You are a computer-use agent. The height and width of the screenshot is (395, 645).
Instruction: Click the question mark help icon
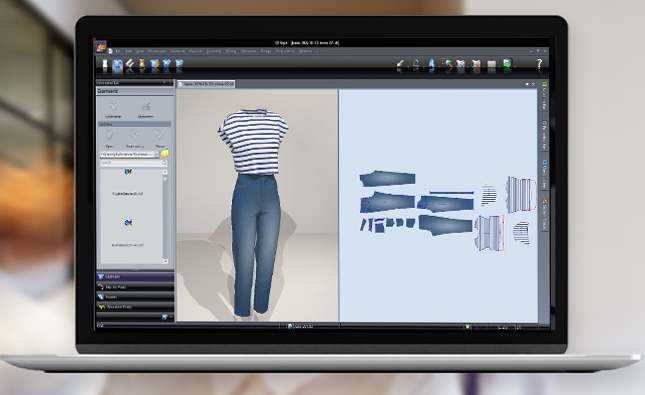(x=539, y=65)
